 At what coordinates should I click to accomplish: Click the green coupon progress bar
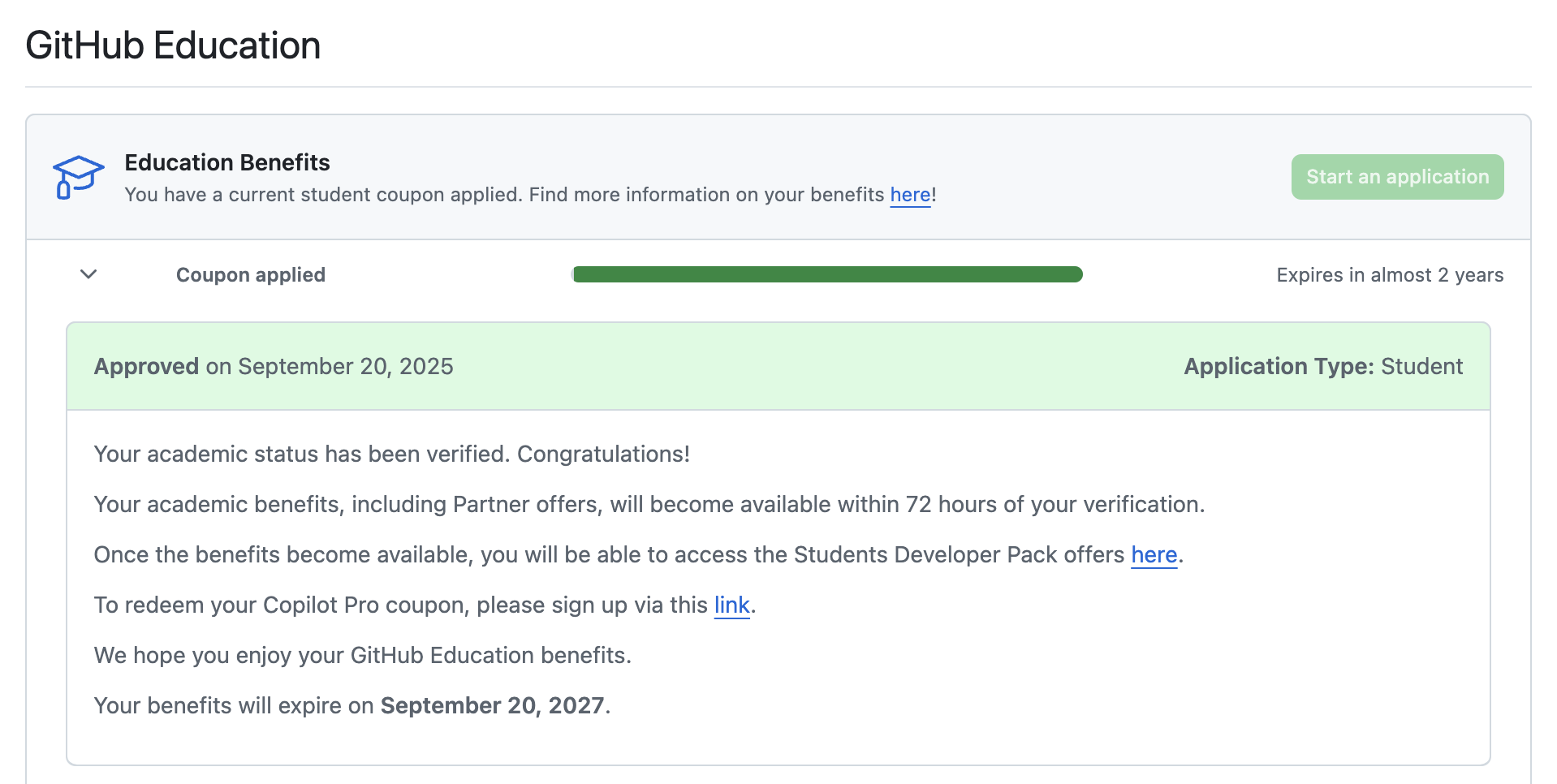[x=826, y=274]
